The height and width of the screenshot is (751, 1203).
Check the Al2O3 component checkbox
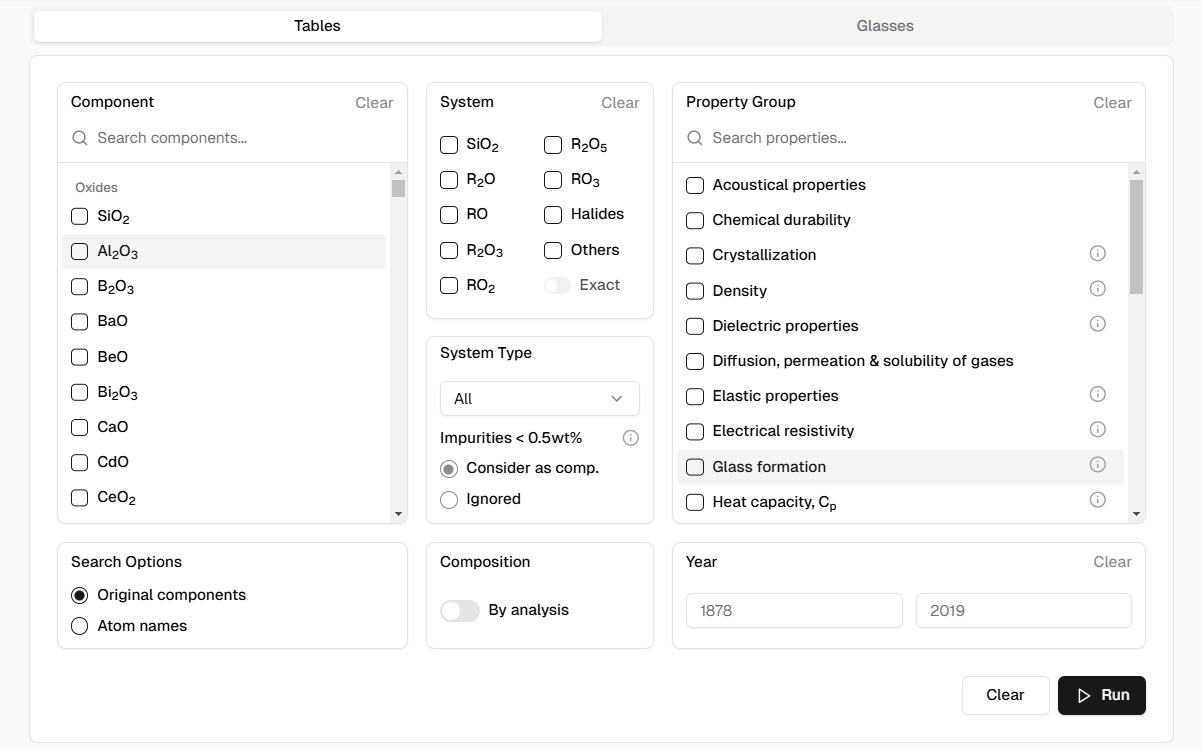[x=80, y=252]
